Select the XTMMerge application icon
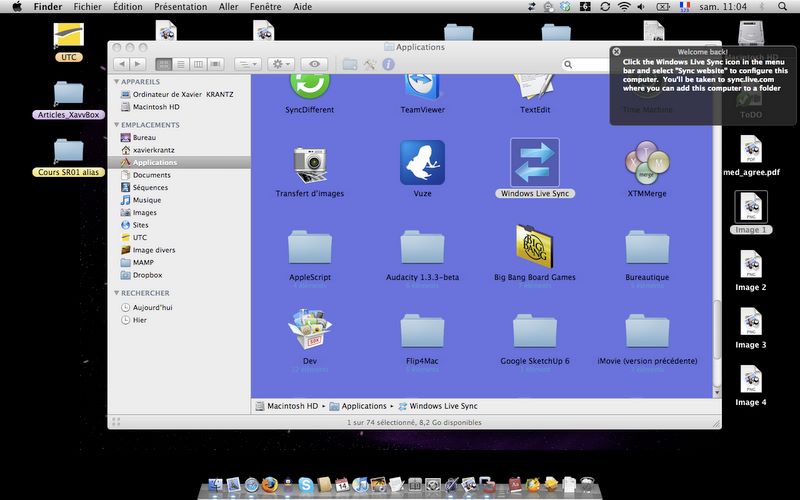The image size is (800, 500). pos(647,163)
